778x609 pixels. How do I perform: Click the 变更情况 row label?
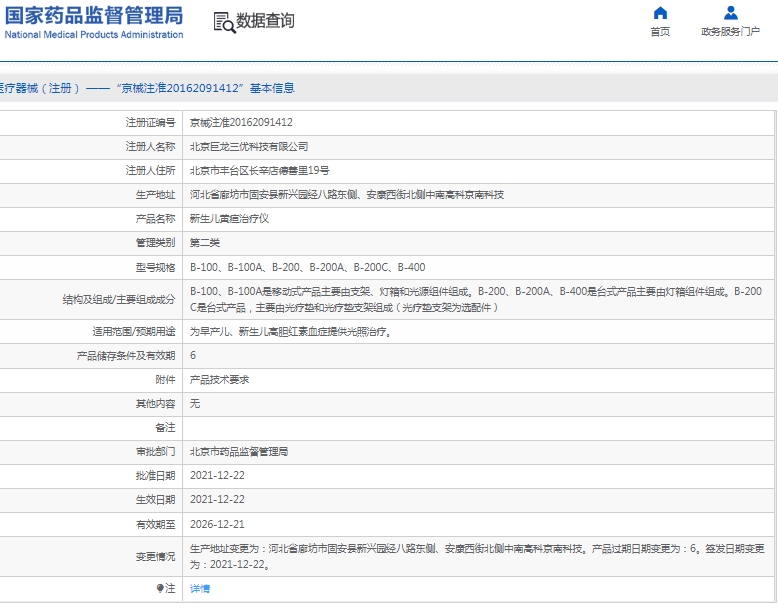click(155, 556)
